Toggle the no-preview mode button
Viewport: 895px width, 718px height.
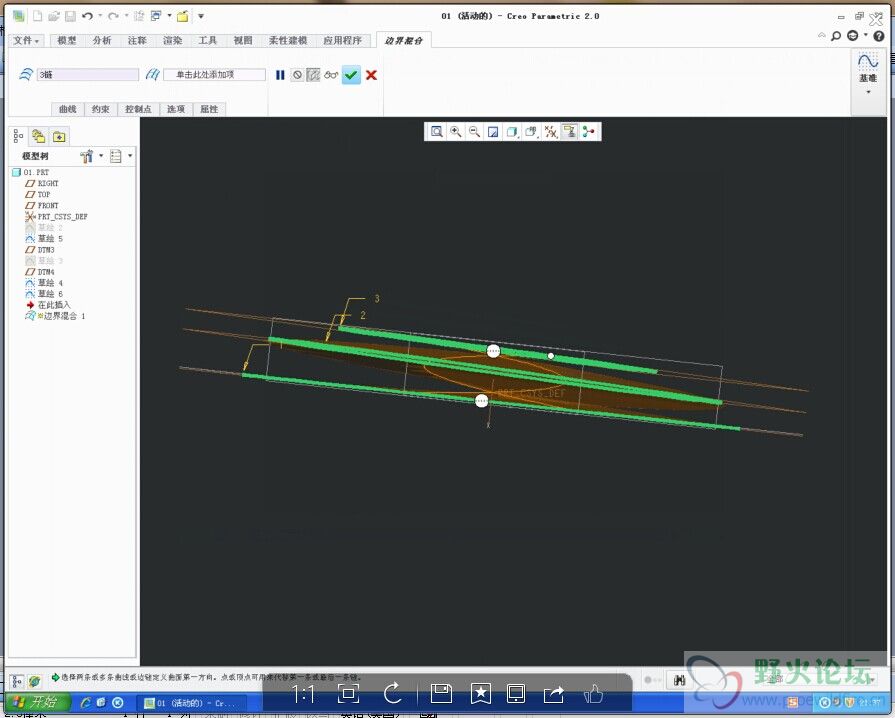(x=297, y=75)
